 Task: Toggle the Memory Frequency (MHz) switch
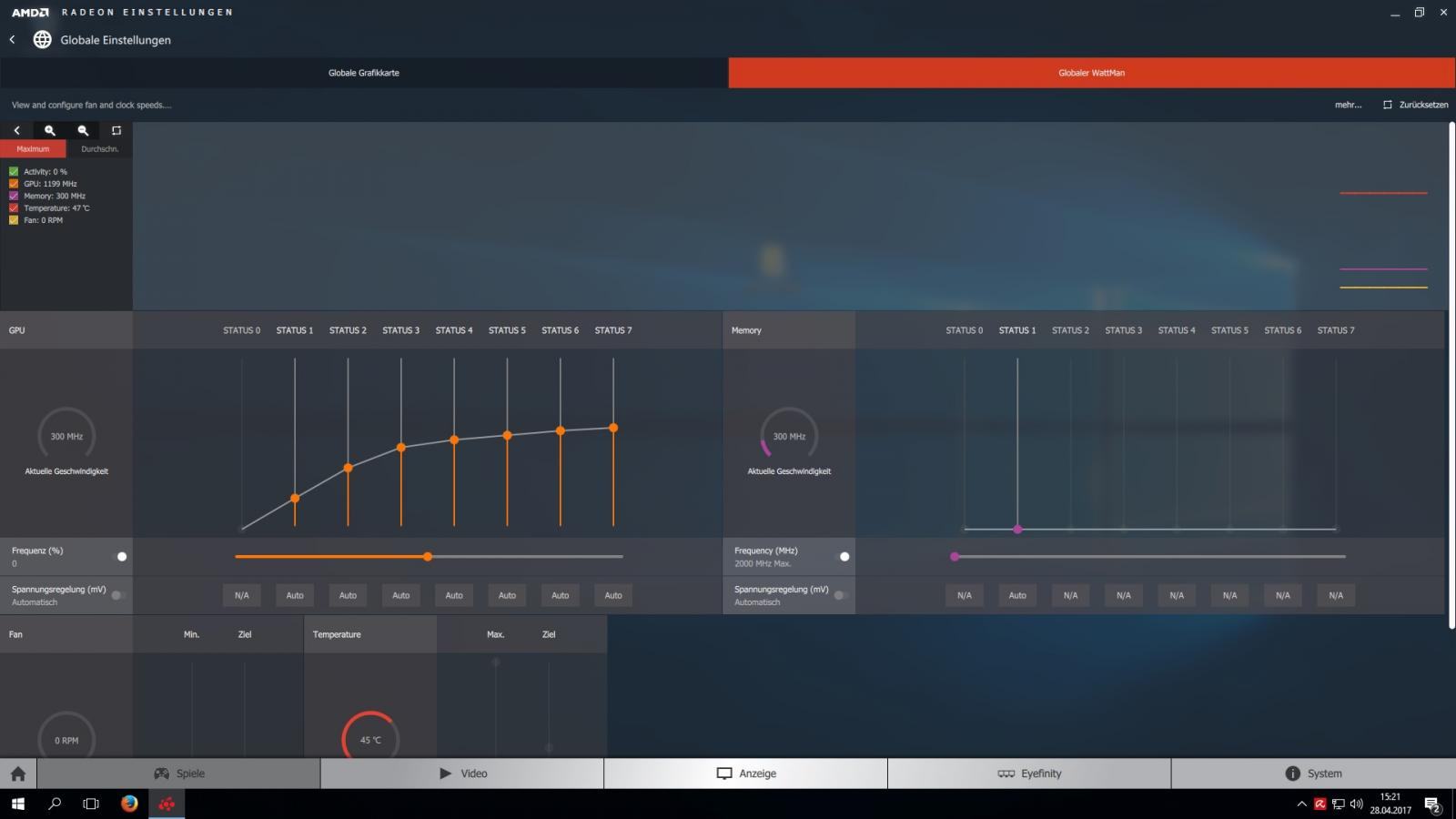coord(841,556)
